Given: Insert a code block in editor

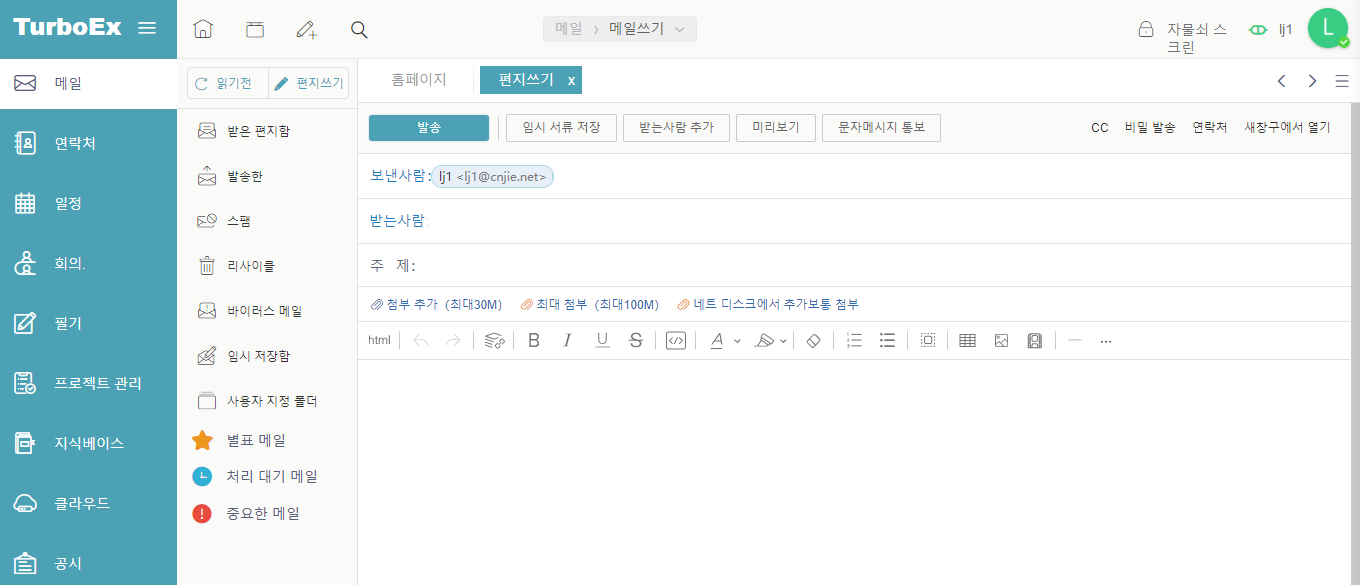Looking at the screenshot, I should [x=676, y=341].
